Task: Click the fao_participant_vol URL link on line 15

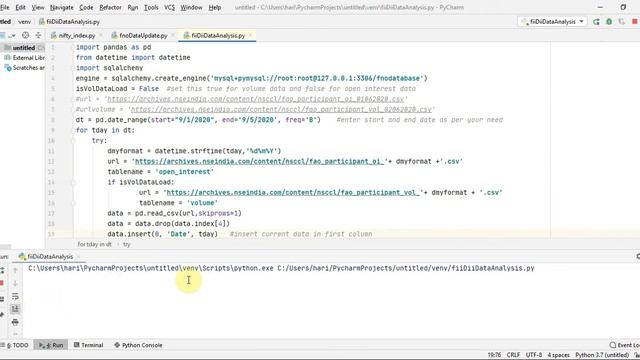Action: pos(293,192)
